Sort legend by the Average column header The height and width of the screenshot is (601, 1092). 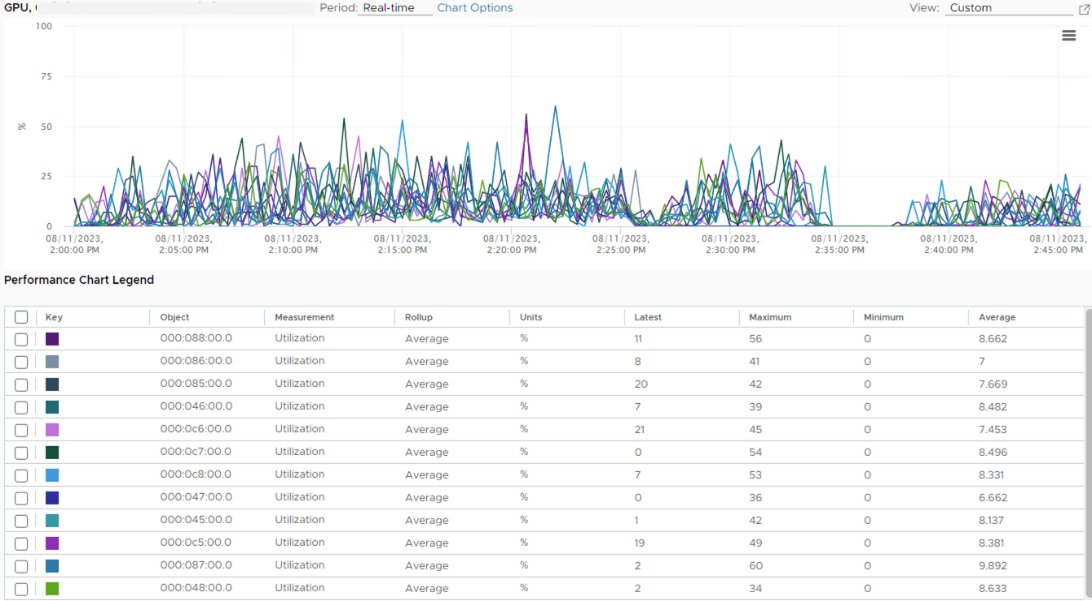(997, 317)
